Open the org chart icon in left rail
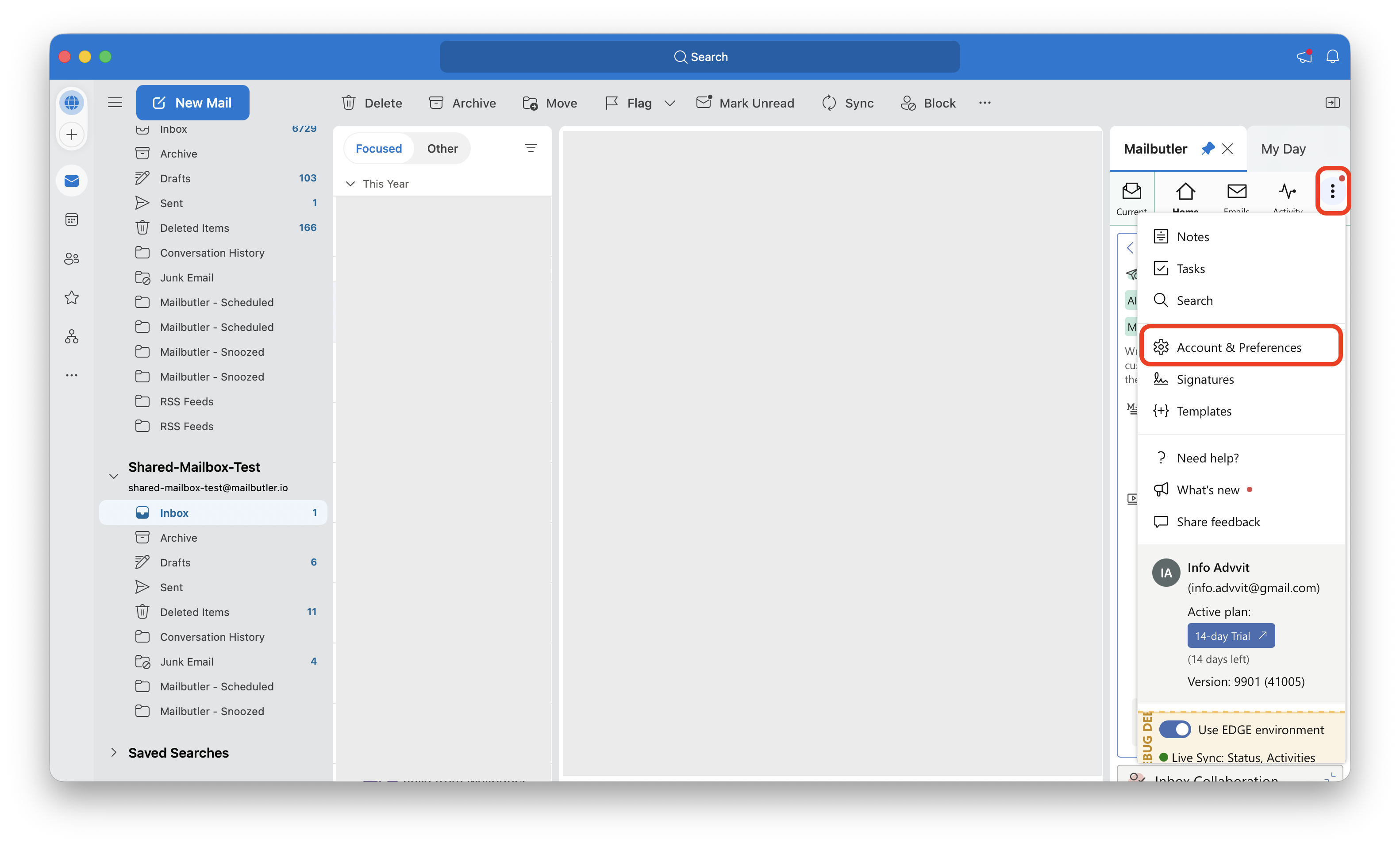The height and width of the screenshot is (847, 1400). 72,336
